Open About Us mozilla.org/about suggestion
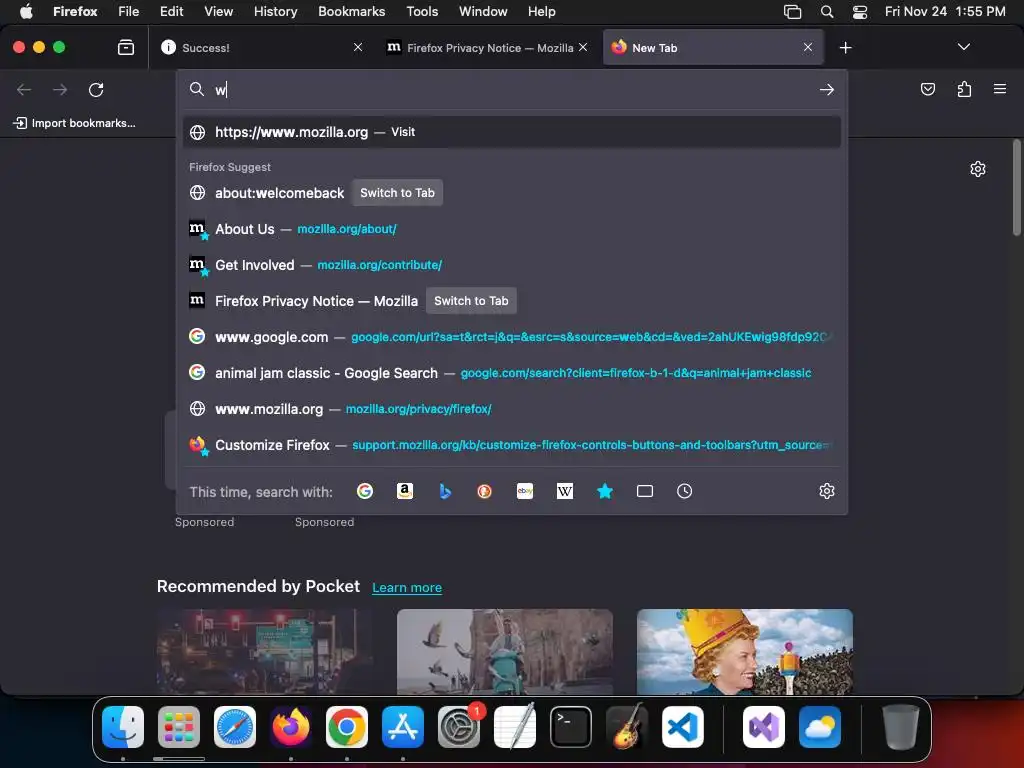 point(512,229)
